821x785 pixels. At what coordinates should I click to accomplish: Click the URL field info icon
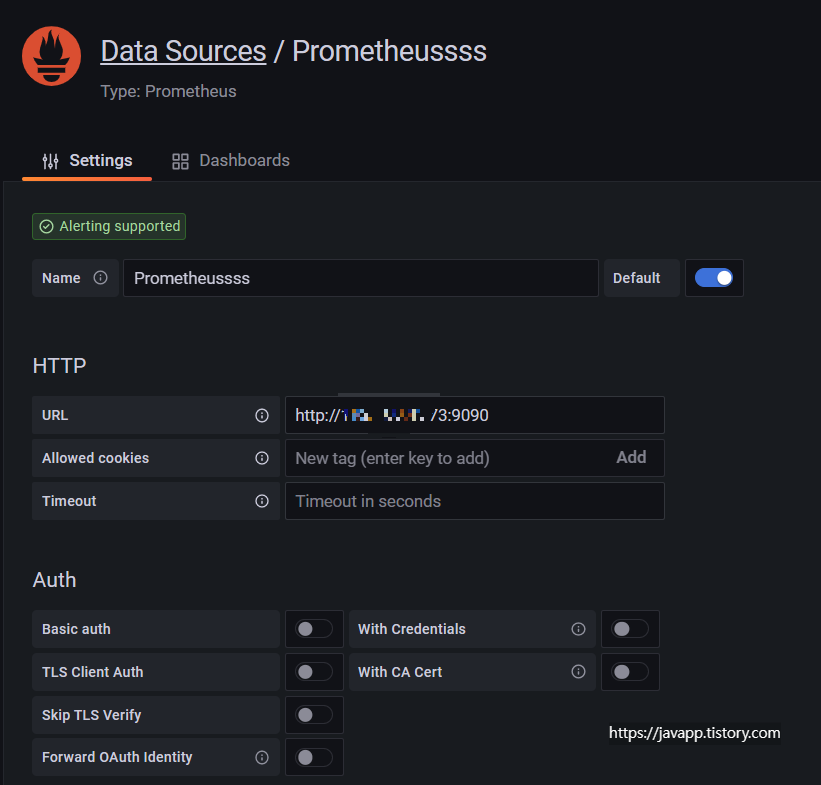click(262, 415)
